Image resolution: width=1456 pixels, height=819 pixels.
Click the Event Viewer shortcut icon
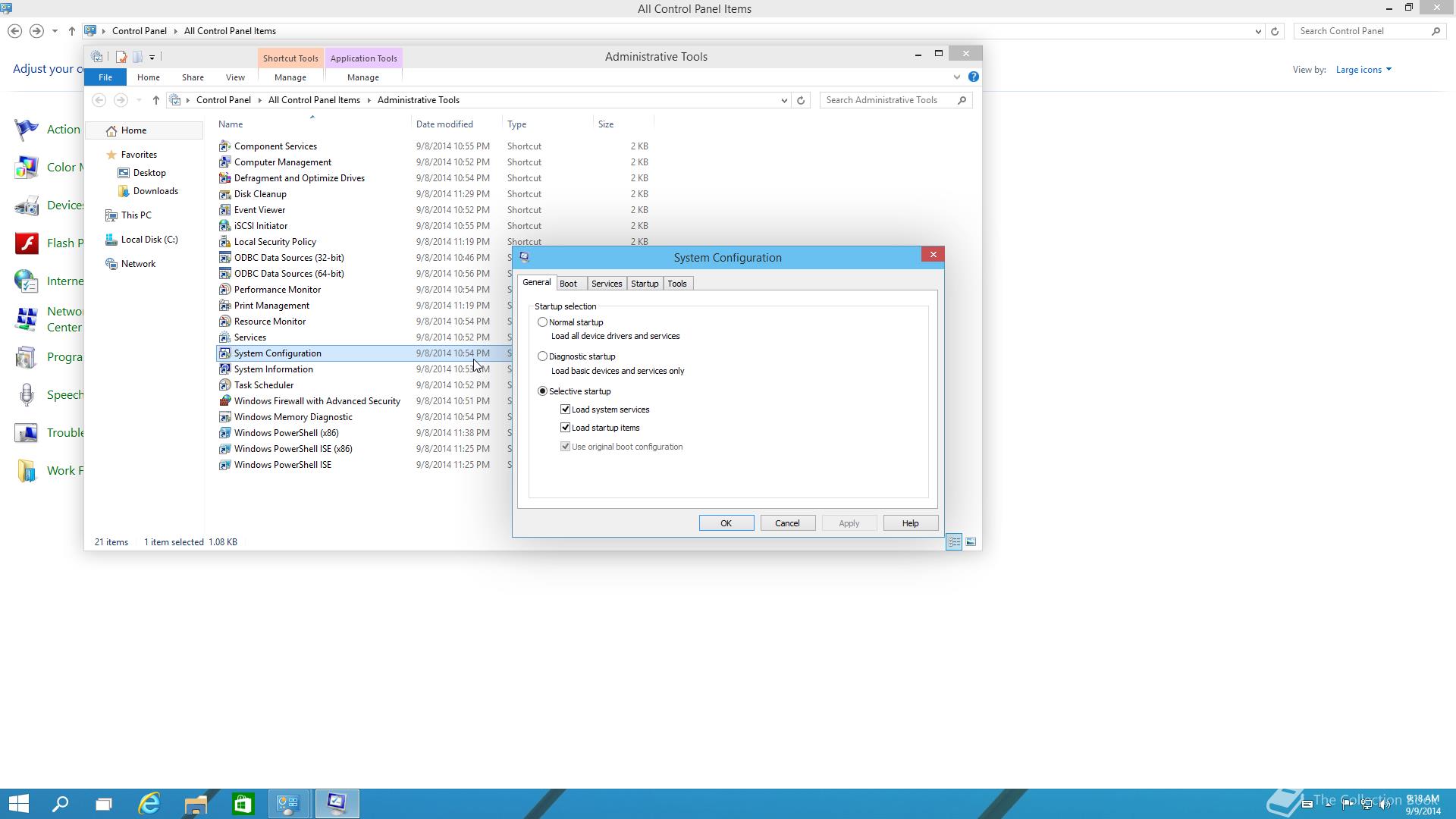pyautogui.click(x=224, y=210)
